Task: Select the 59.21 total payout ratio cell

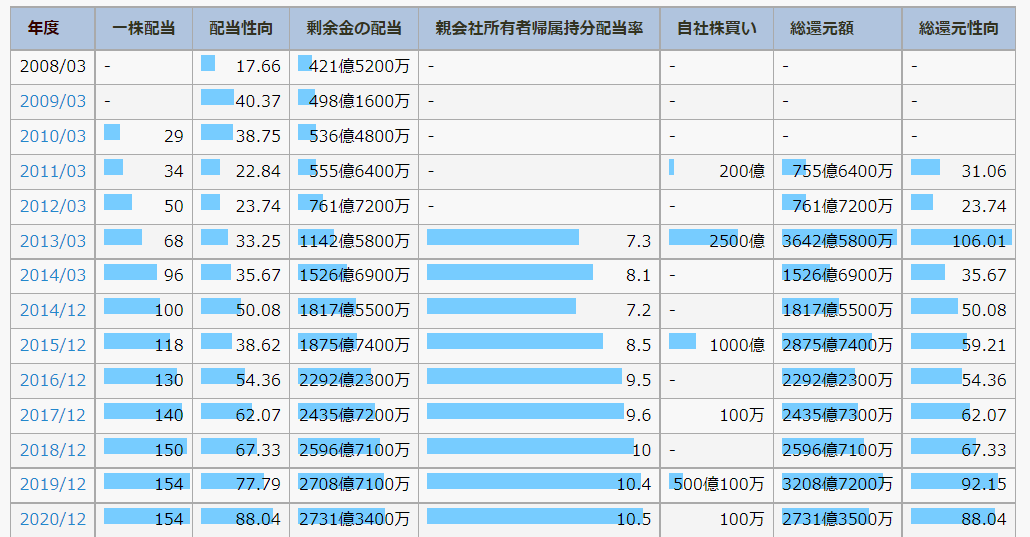Action: point(958,345)
